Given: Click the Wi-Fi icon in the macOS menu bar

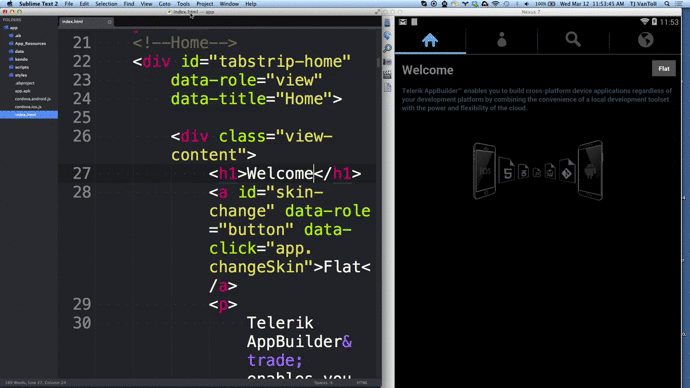Looking at the screenshot, I should pos(495,4).
